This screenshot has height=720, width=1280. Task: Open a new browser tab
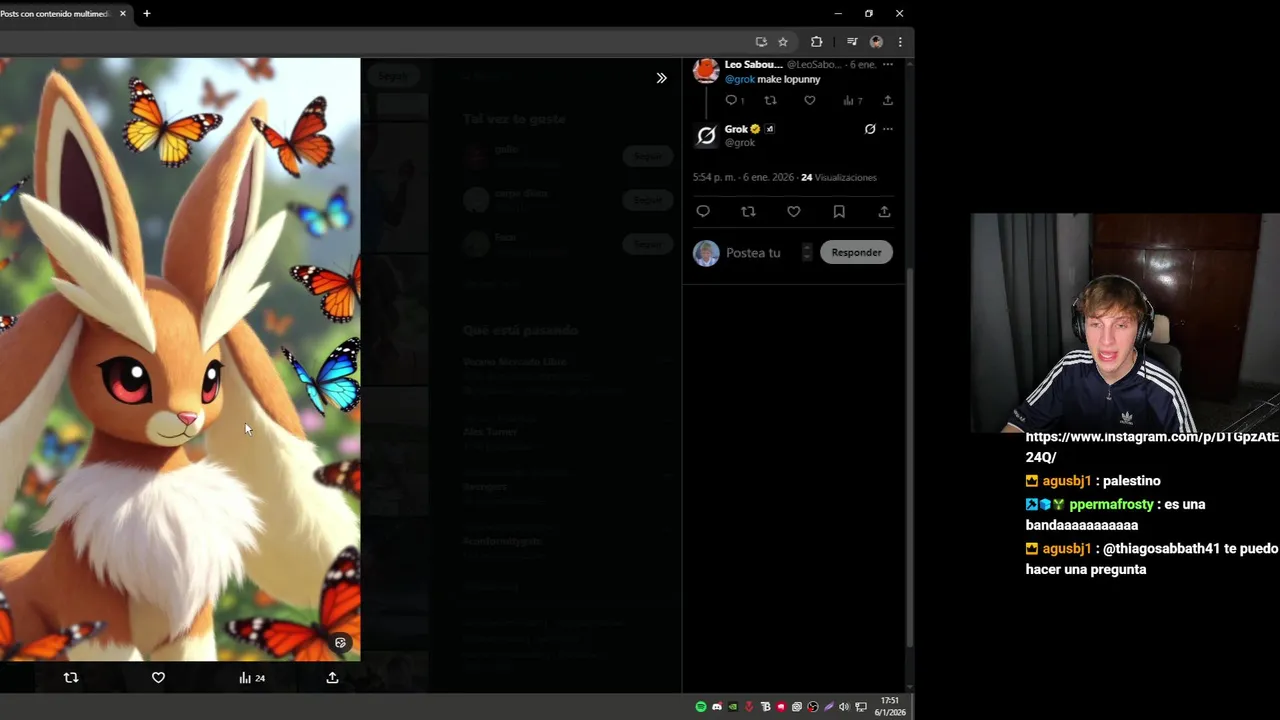click(146, 13)
